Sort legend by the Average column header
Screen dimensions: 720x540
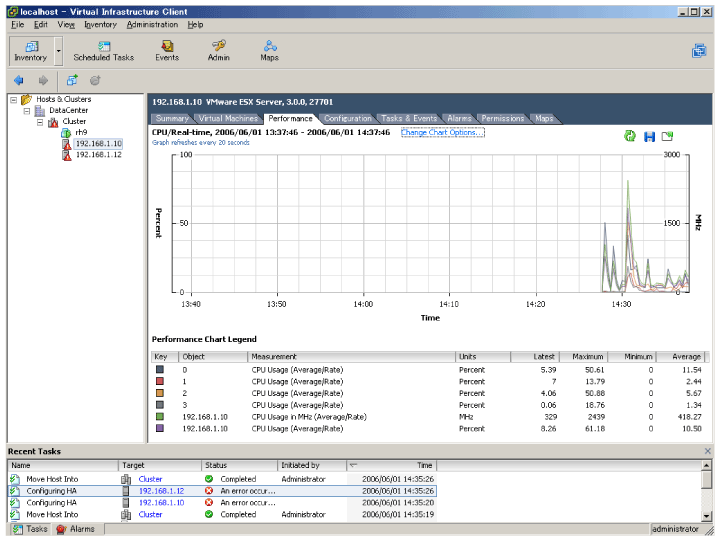pos(681,357)
